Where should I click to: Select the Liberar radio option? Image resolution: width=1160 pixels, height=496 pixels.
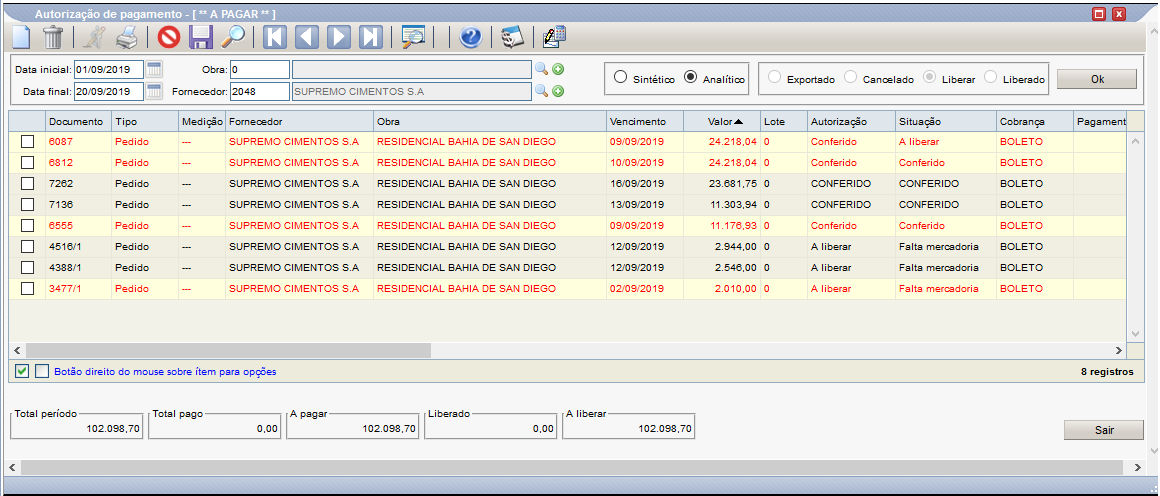coord(931,77)
